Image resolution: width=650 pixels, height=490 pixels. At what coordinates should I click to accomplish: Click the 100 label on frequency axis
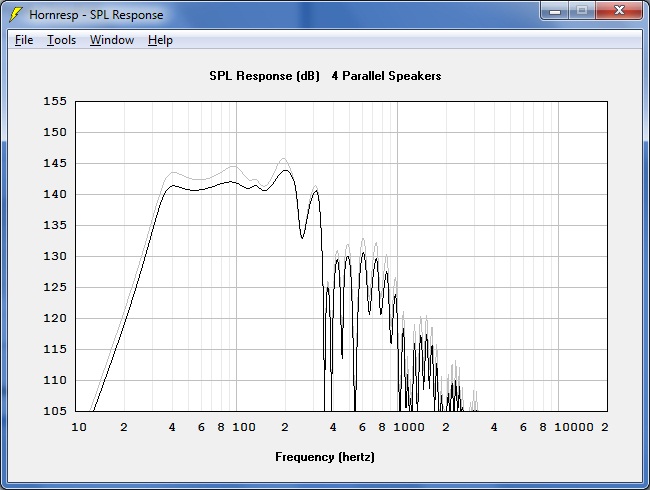(244, 427)
